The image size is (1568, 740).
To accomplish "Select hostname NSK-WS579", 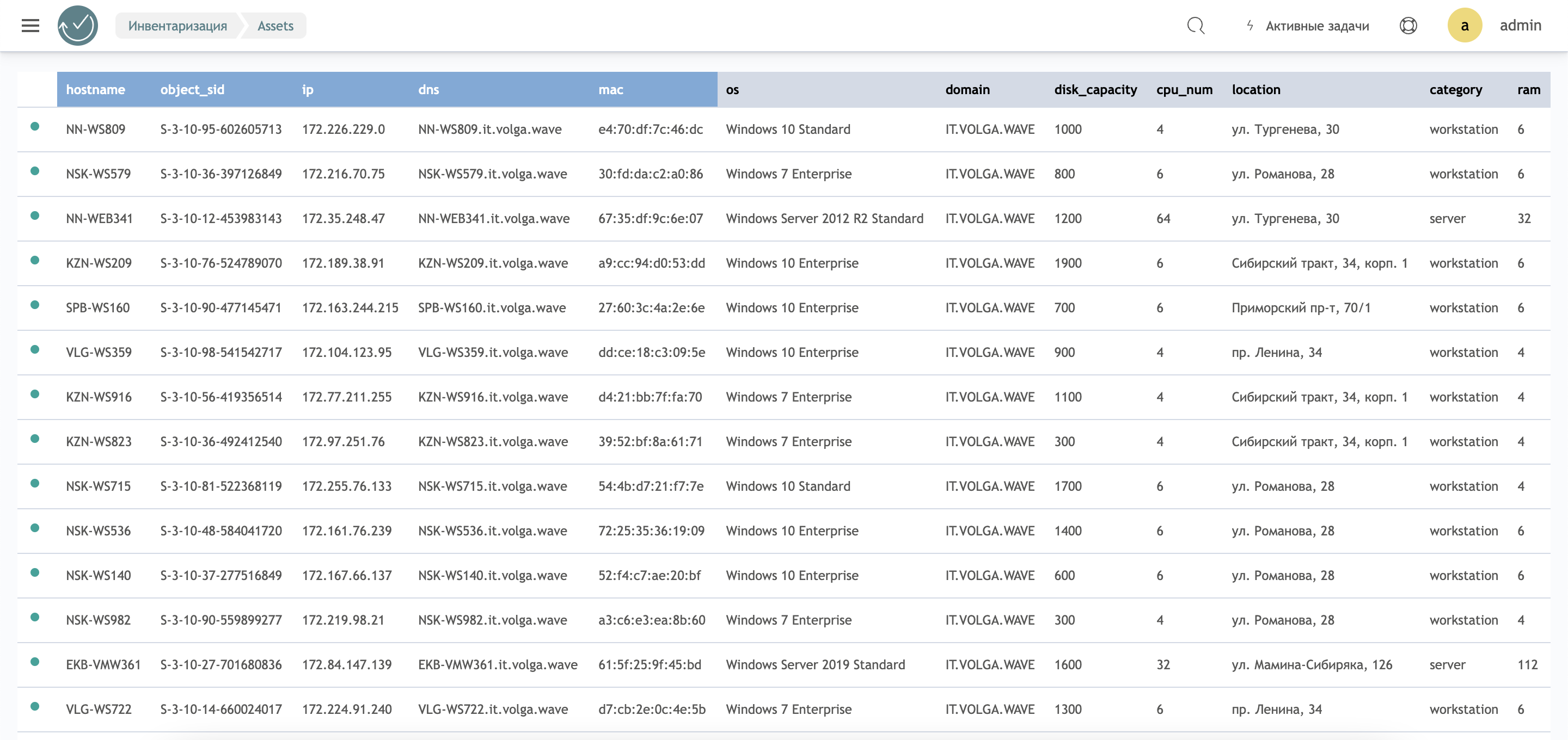I will pos(98,174).
